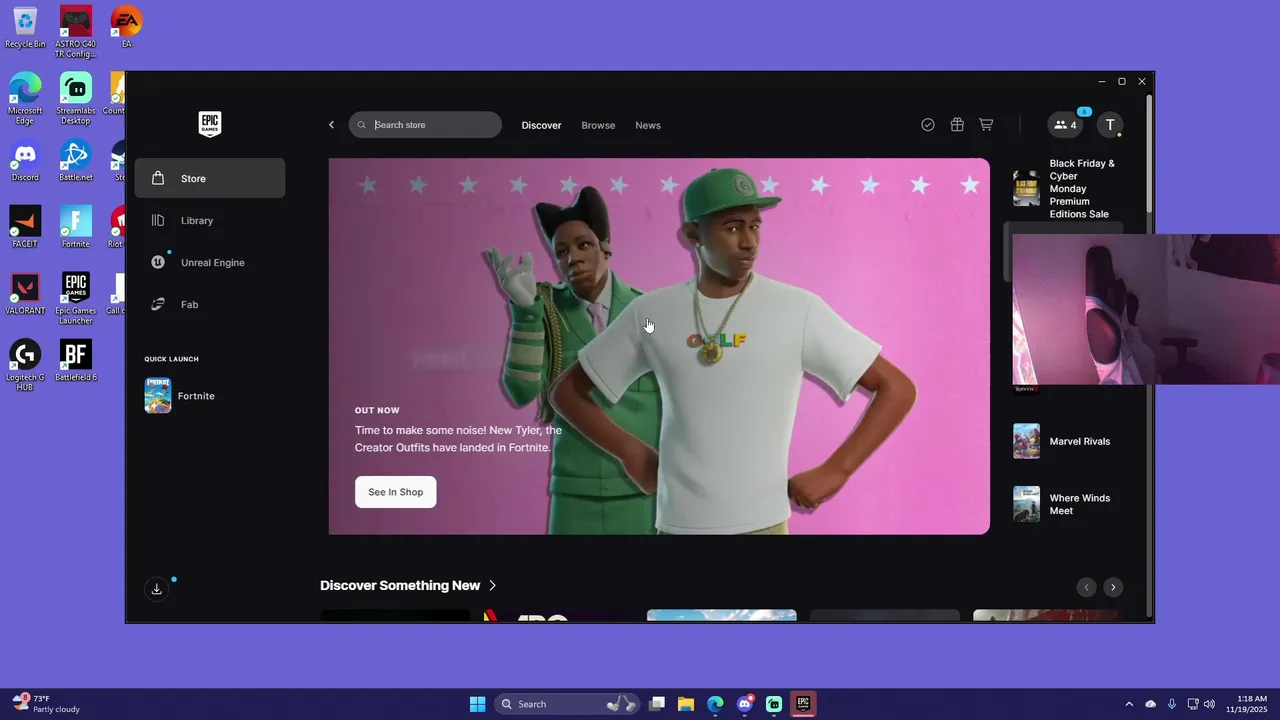Open the volume tray icon

click(1210, 704)
